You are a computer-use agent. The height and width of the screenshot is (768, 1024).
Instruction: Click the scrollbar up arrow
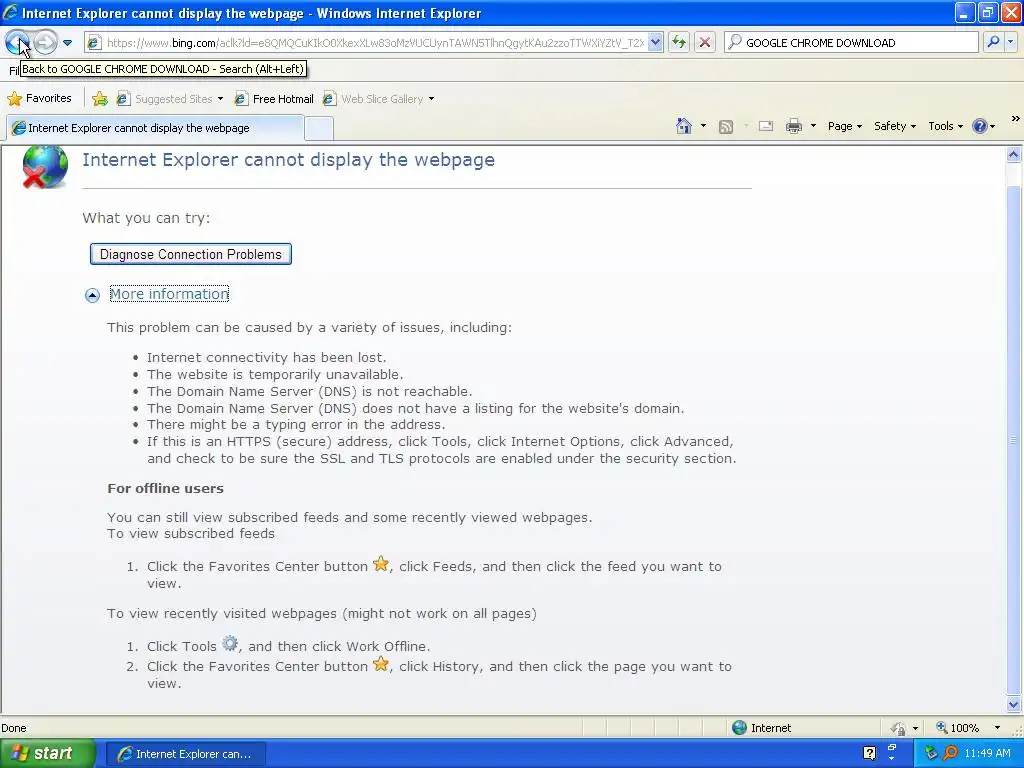coord(1014,155)
